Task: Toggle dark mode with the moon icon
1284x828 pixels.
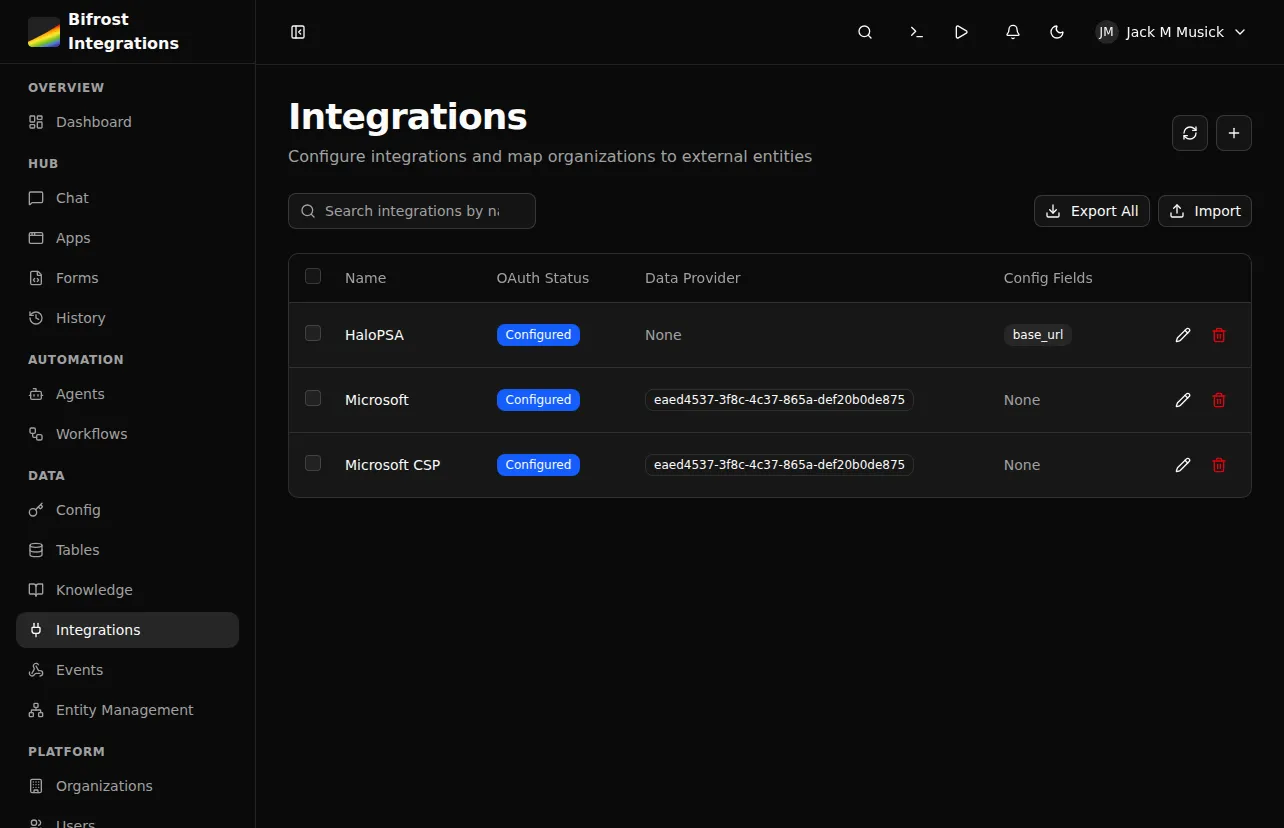Action: tap(1057, 32)
